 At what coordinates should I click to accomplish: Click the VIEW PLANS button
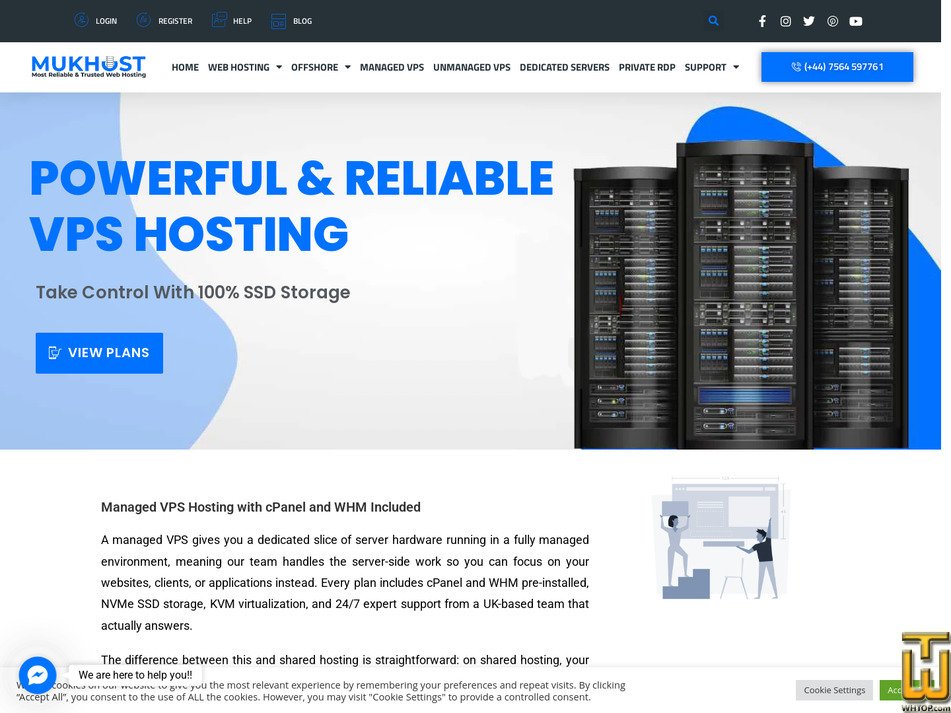tap(99, 353)
